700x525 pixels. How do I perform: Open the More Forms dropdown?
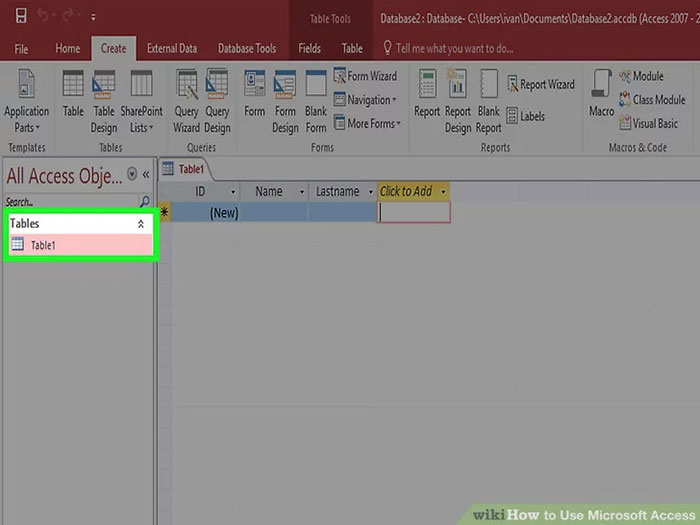tap(373, 124)
